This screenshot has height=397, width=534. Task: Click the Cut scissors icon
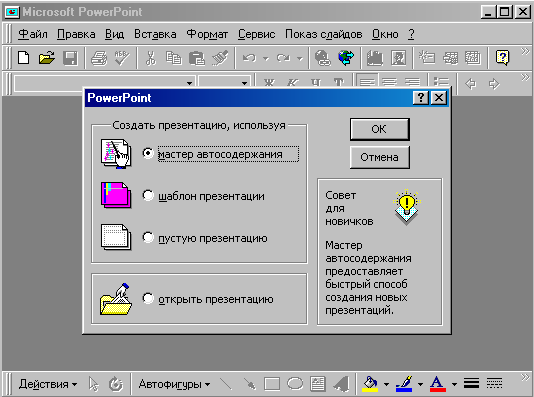pyautogui.click(x=150, y=58)
